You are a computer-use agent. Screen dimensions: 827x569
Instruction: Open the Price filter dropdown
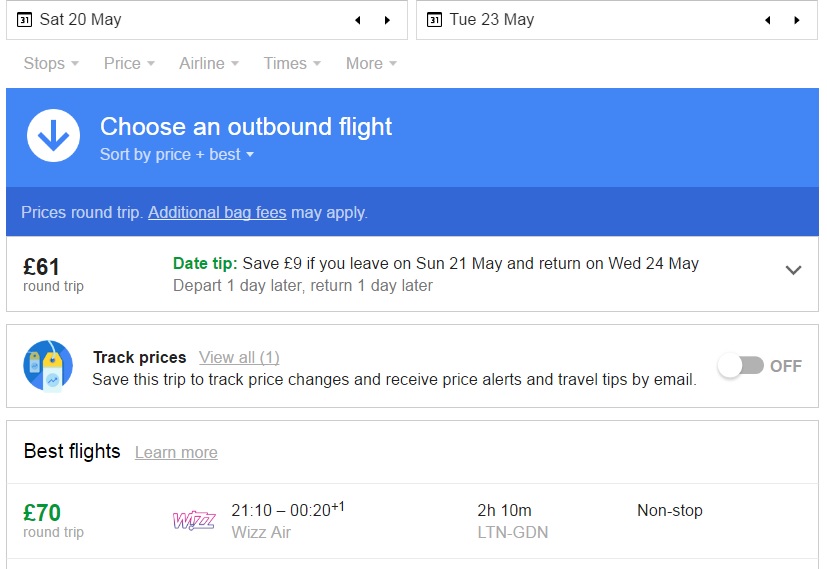click(129, 63)
